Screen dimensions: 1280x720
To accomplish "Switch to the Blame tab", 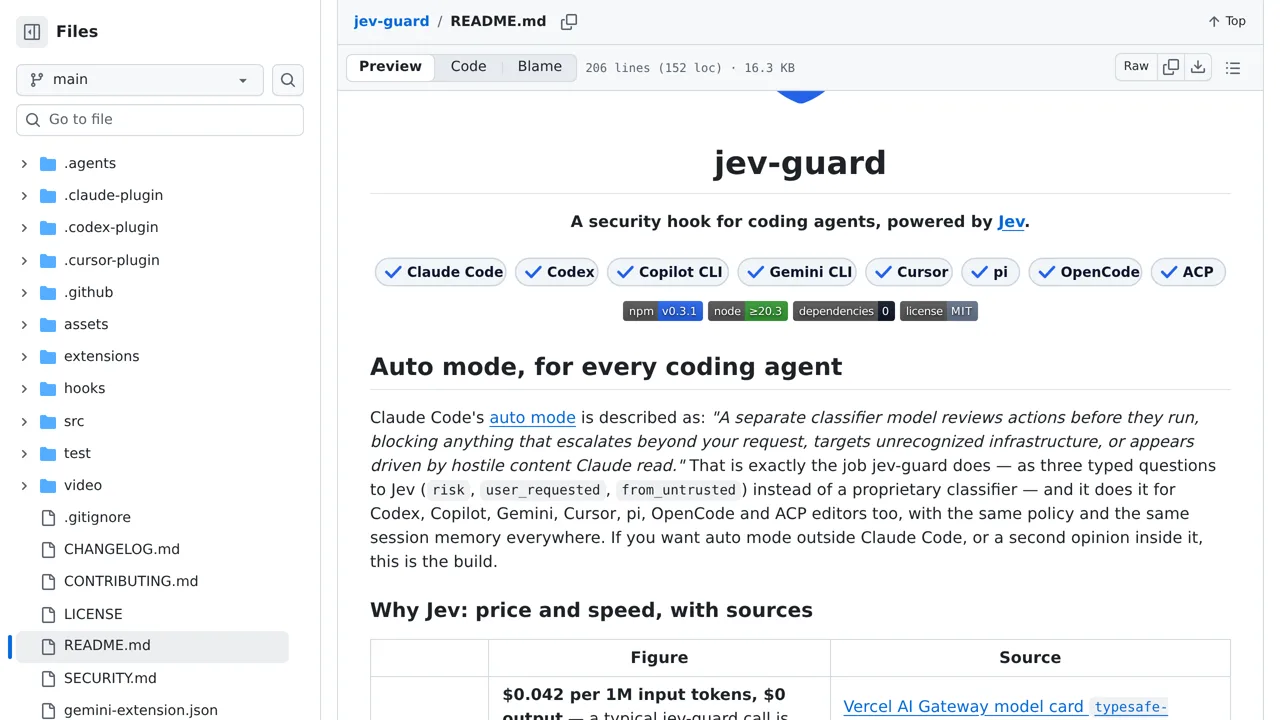I will pyautogui.click(x=540, y=67).
